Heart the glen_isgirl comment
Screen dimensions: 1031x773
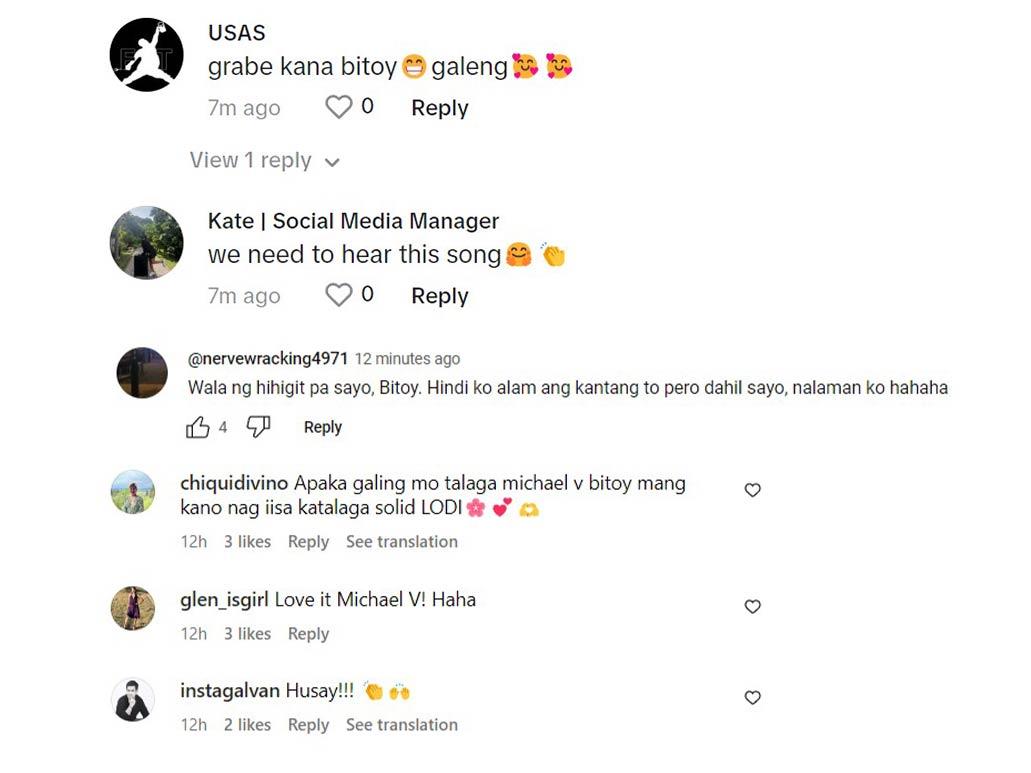tap(753, 607)
